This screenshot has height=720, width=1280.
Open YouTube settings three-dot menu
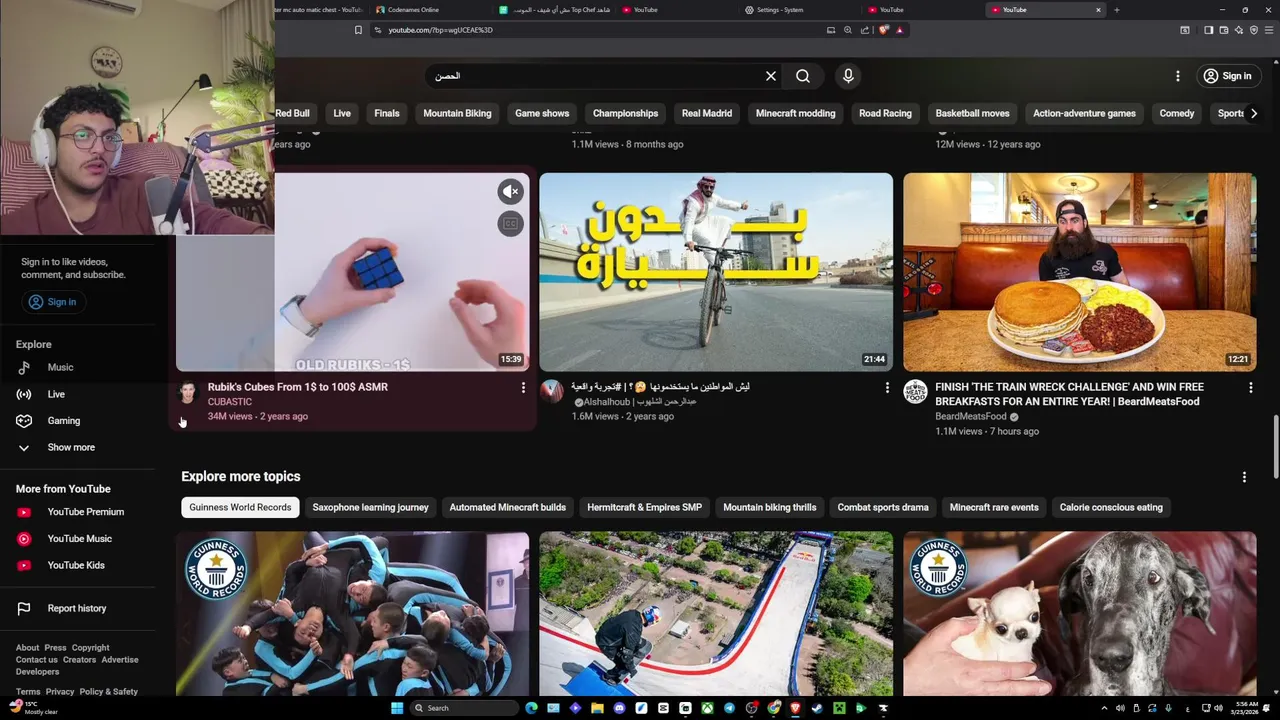click(x=1178, y=76)
